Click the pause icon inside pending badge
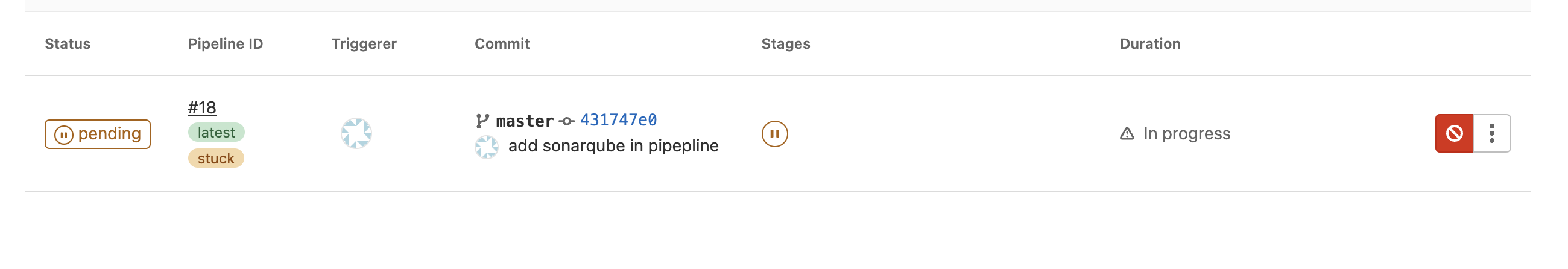 pos(64,134)
